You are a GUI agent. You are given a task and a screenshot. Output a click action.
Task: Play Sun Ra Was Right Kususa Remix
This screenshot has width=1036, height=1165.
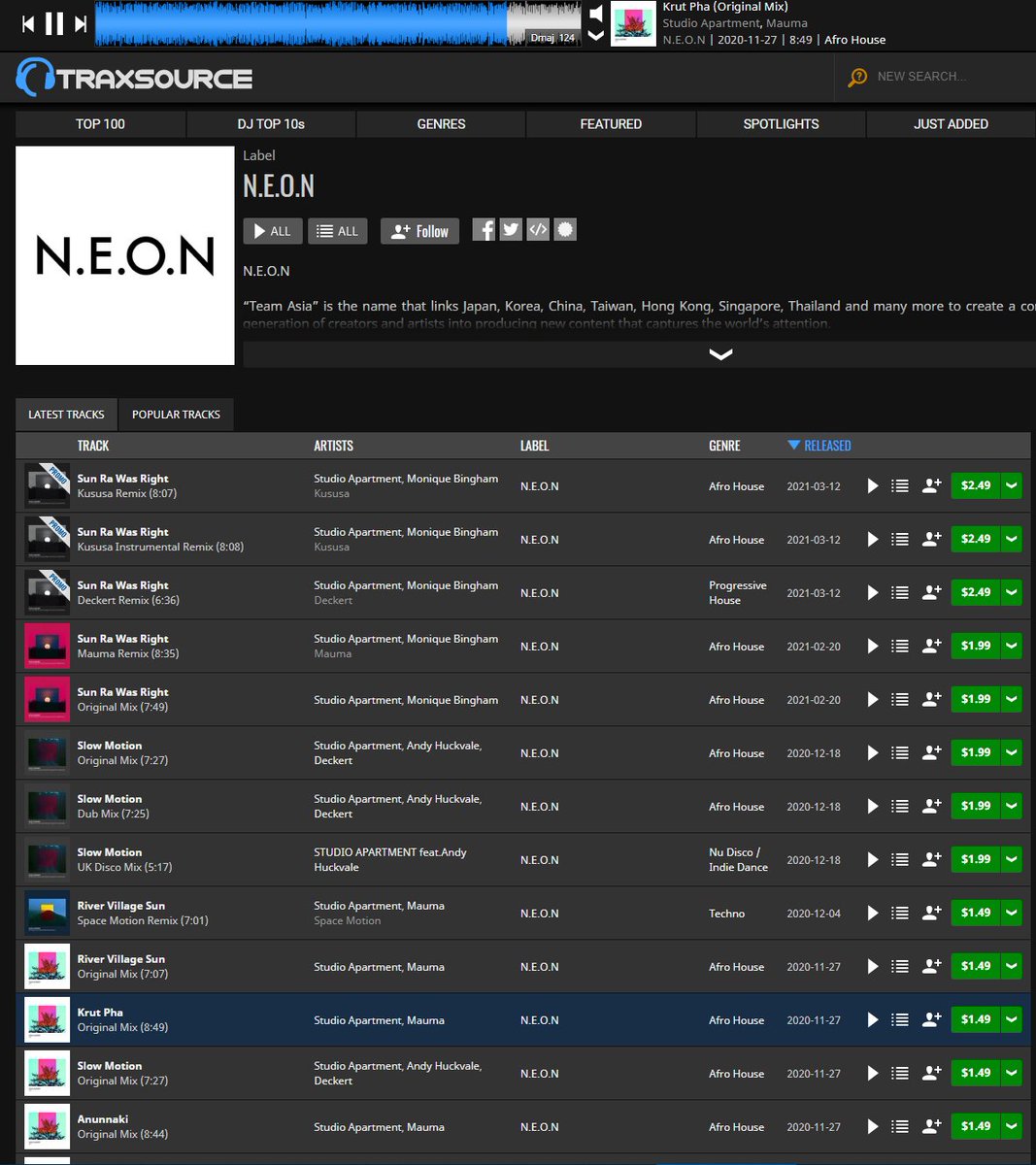872,485
